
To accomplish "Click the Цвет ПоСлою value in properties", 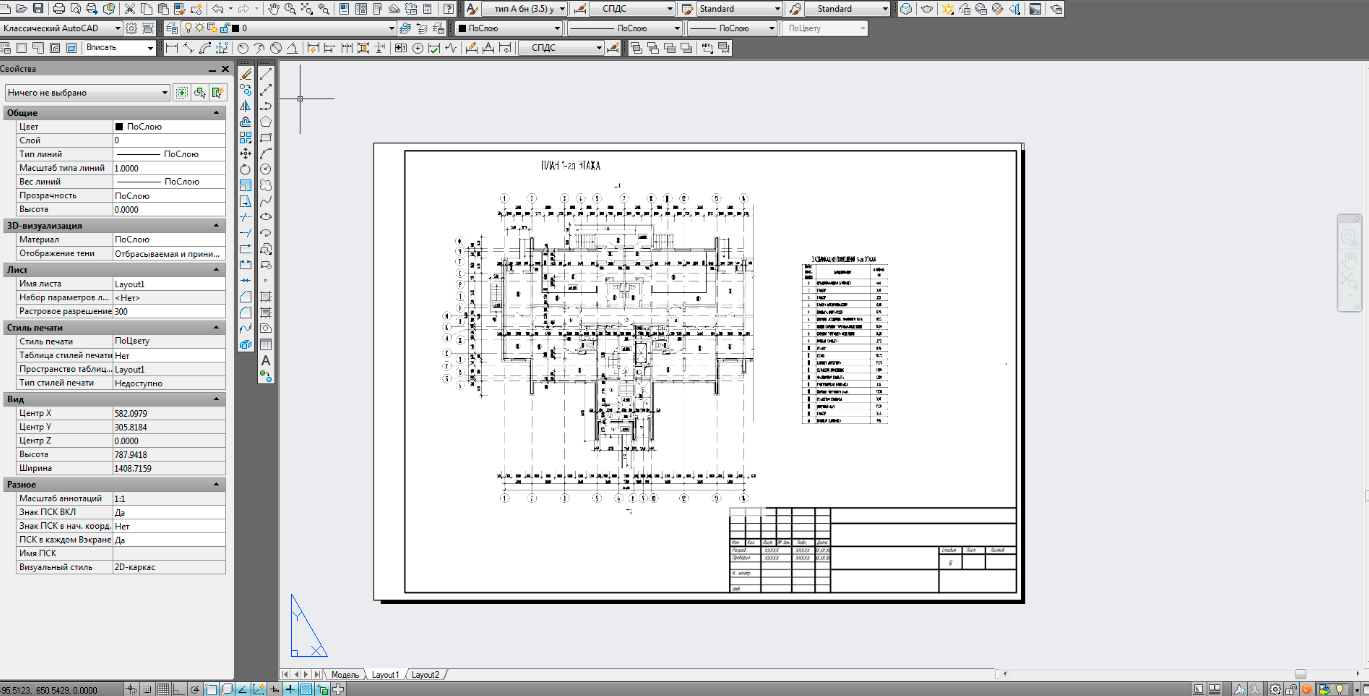I will point(168,127).
